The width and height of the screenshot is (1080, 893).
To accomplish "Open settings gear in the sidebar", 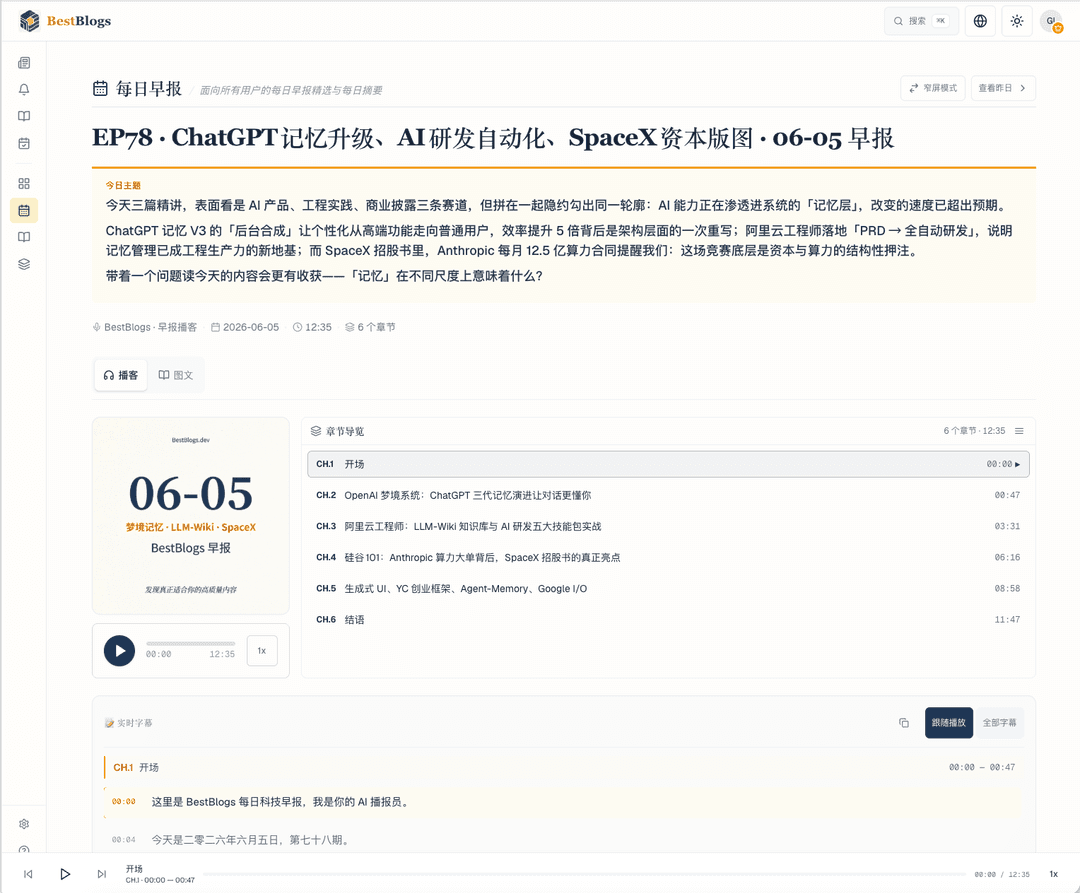I will 24,824.
